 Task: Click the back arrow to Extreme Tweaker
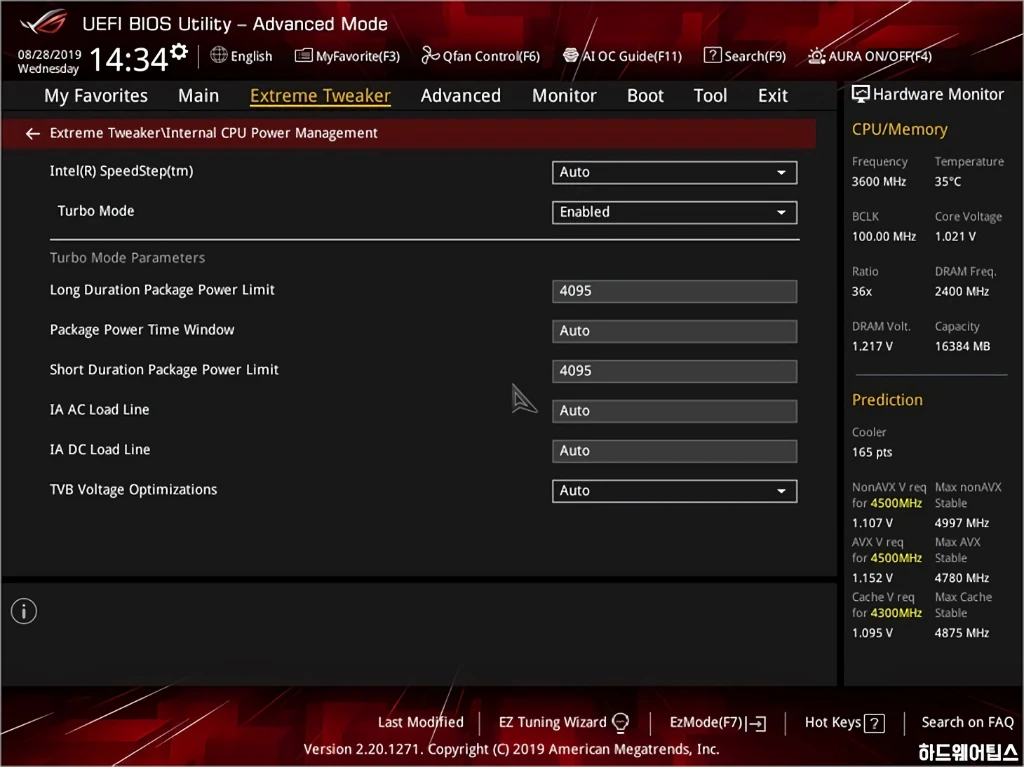(x=33, y=134)
